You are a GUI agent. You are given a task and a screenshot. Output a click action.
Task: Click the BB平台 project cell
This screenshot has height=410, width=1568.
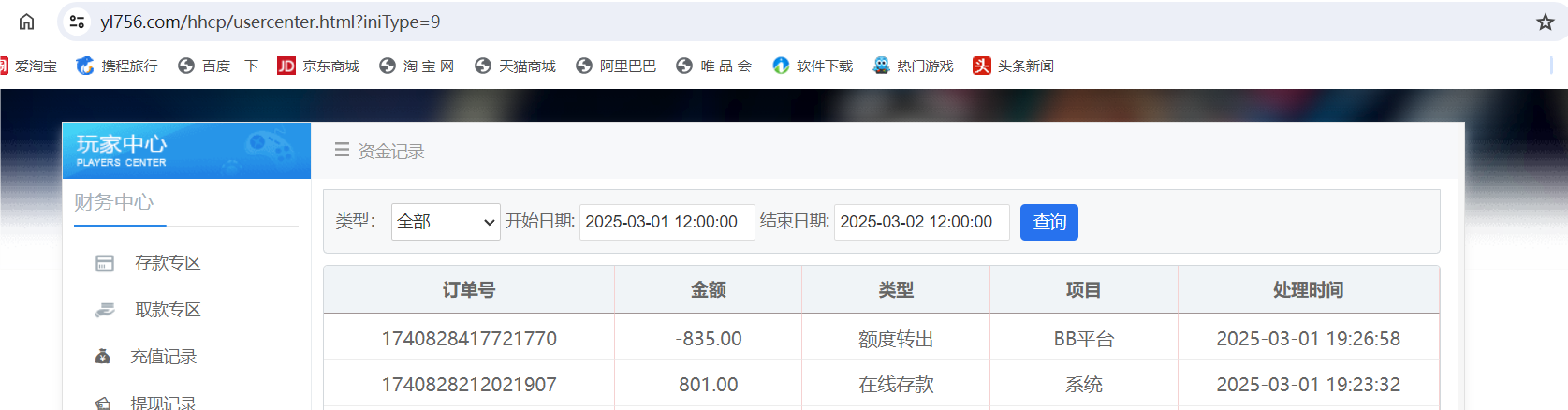coord(1084,339)
